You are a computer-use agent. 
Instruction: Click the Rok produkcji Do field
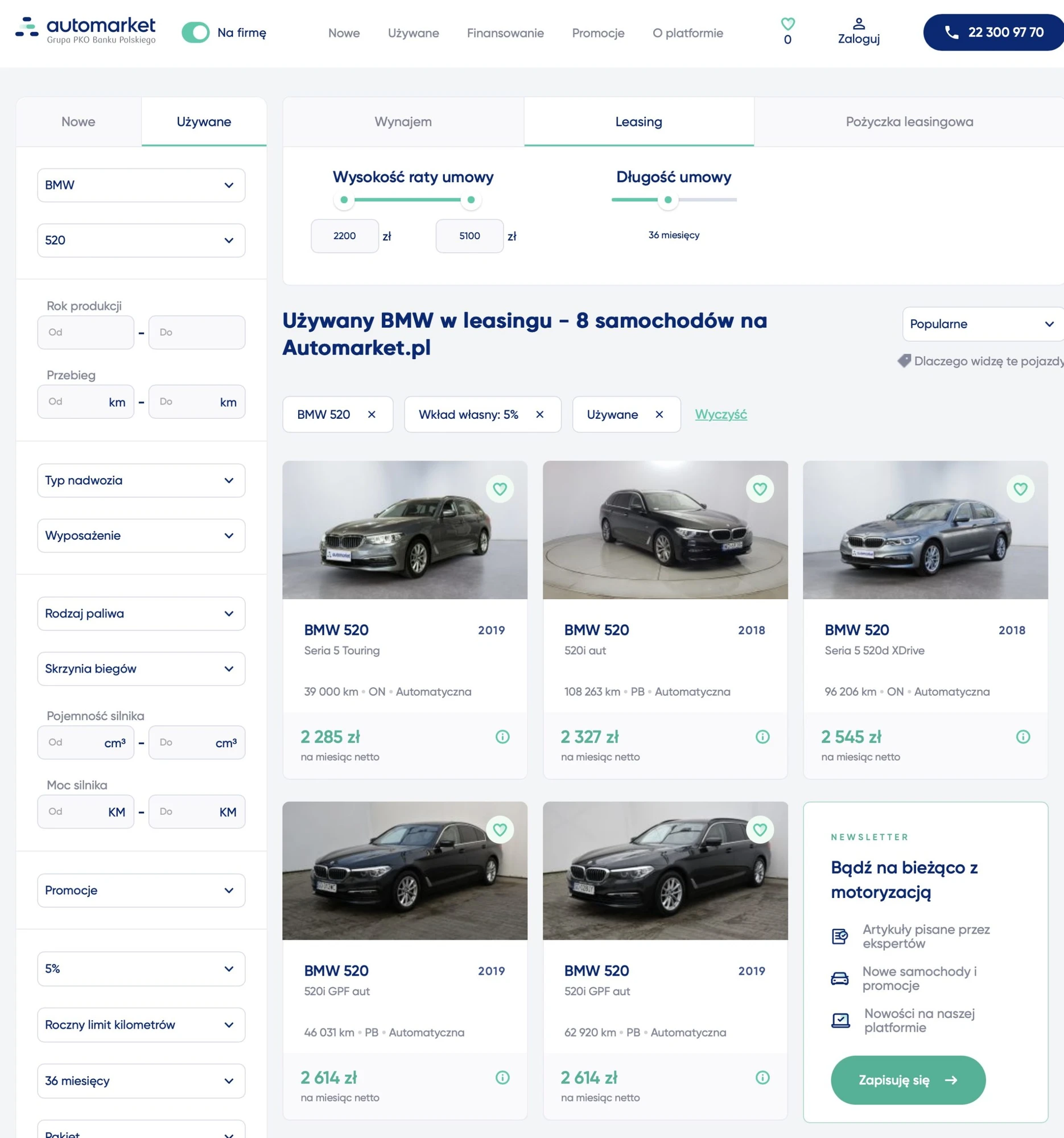click(197, 333)
